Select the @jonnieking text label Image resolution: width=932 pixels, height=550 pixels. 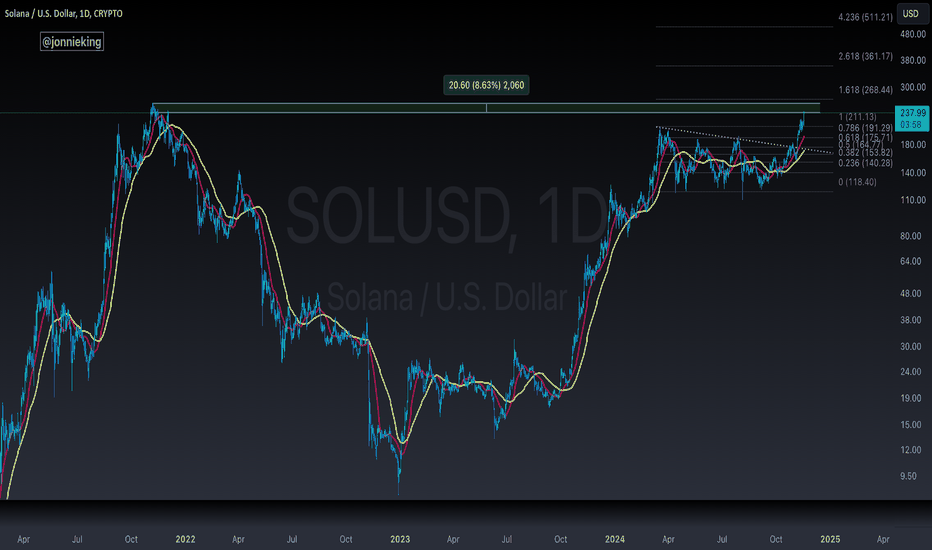pyautogui.click(x=72, y=42)
